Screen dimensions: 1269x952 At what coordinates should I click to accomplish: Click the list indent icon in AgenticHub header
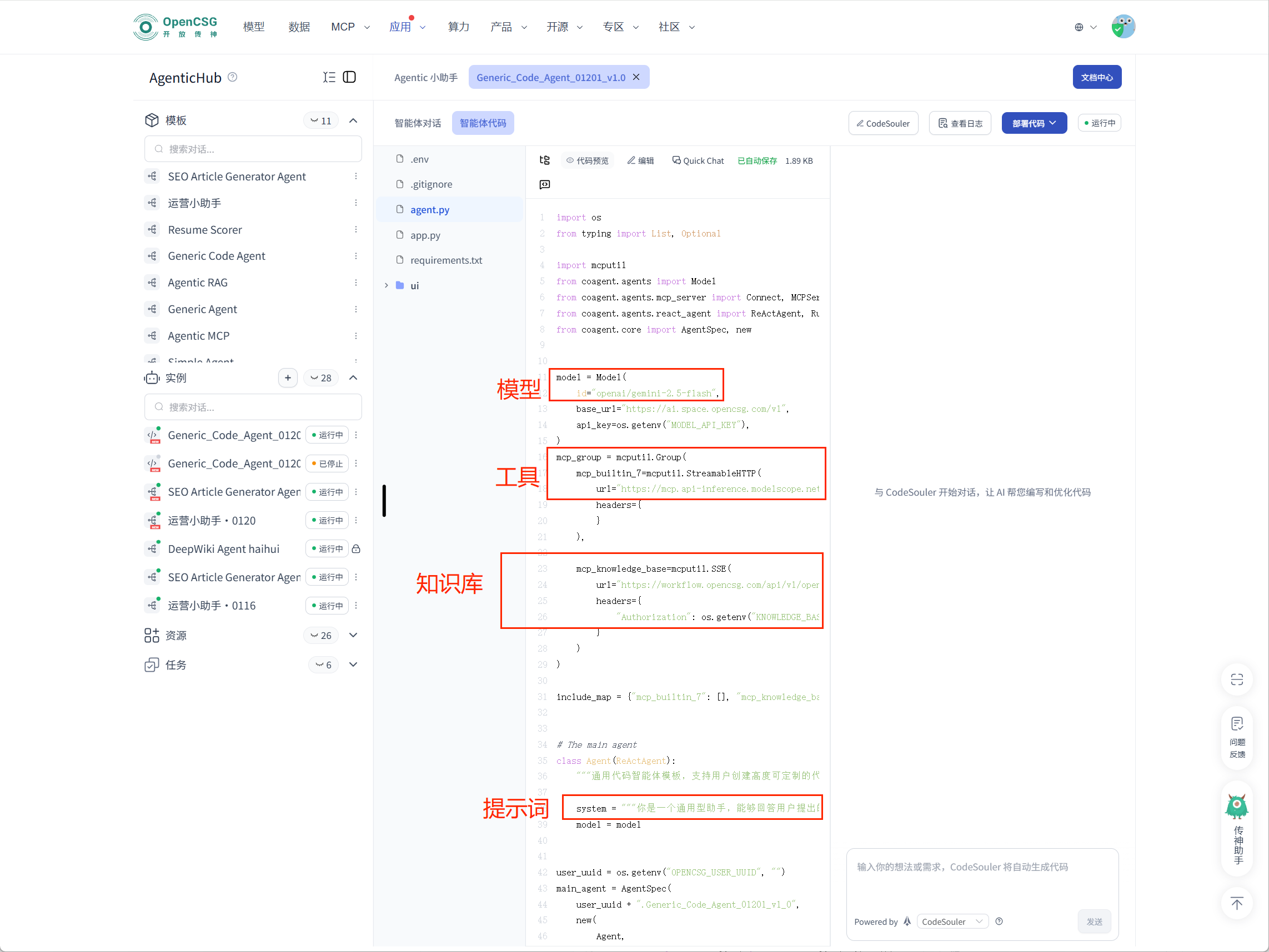coord(329,77)
